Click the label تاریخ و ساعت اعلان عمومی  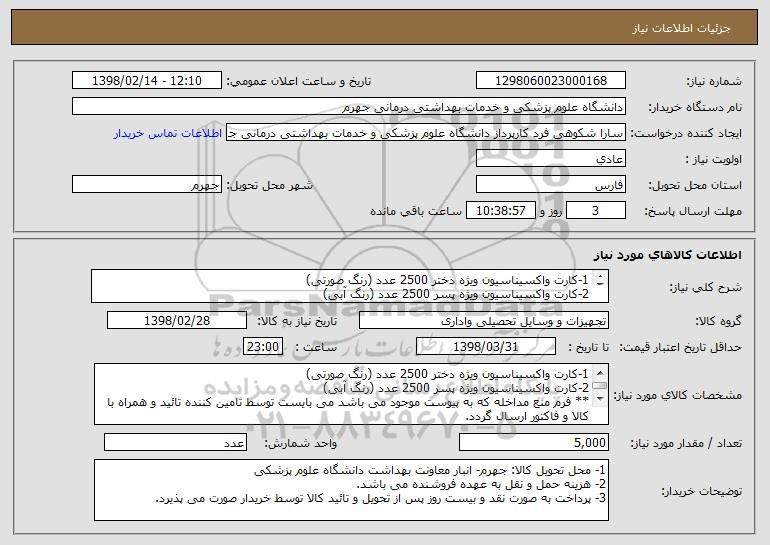[x=299, y=82]
